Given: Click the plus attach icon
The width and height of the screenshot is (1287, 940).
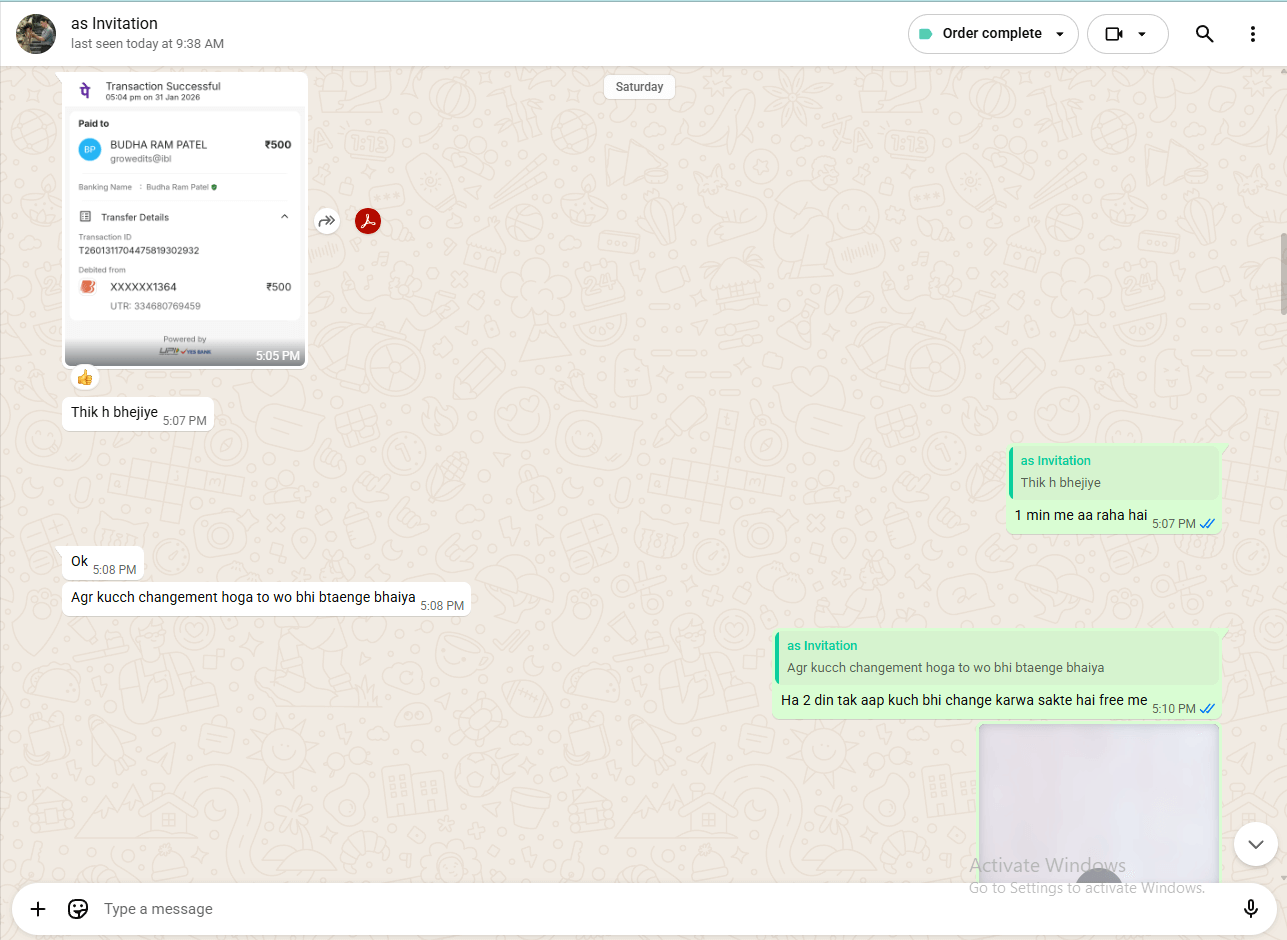Looking at the screenshot, I should point(38,909).
